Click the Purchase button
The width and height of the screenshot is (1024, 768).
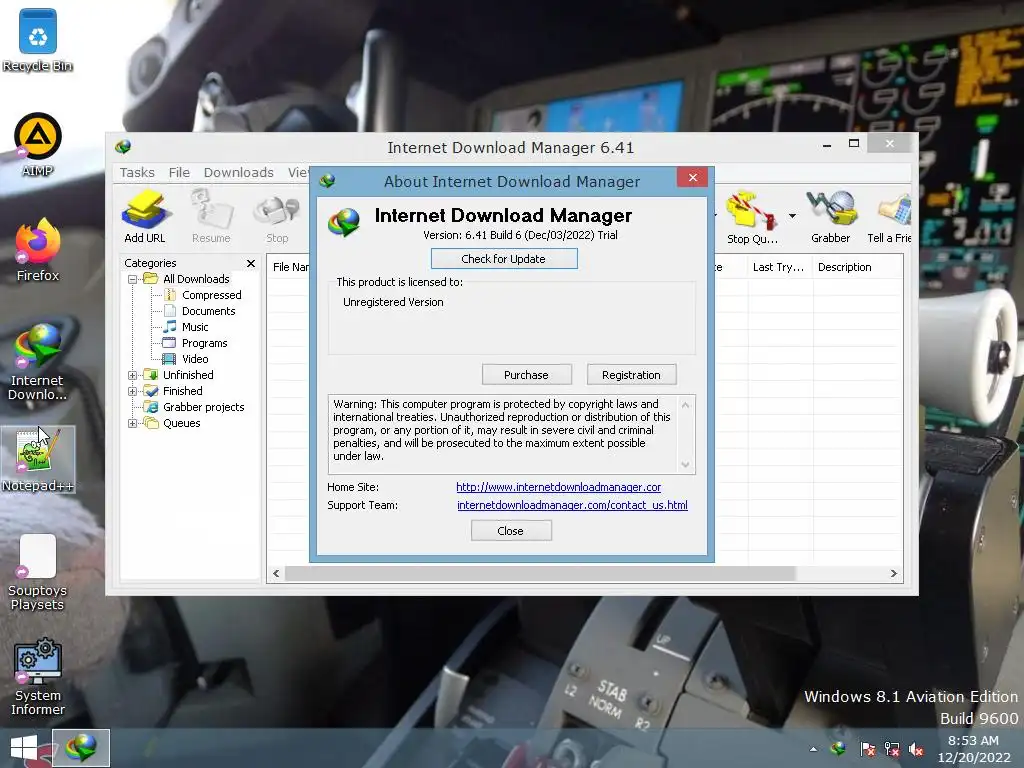coord(526,375)
